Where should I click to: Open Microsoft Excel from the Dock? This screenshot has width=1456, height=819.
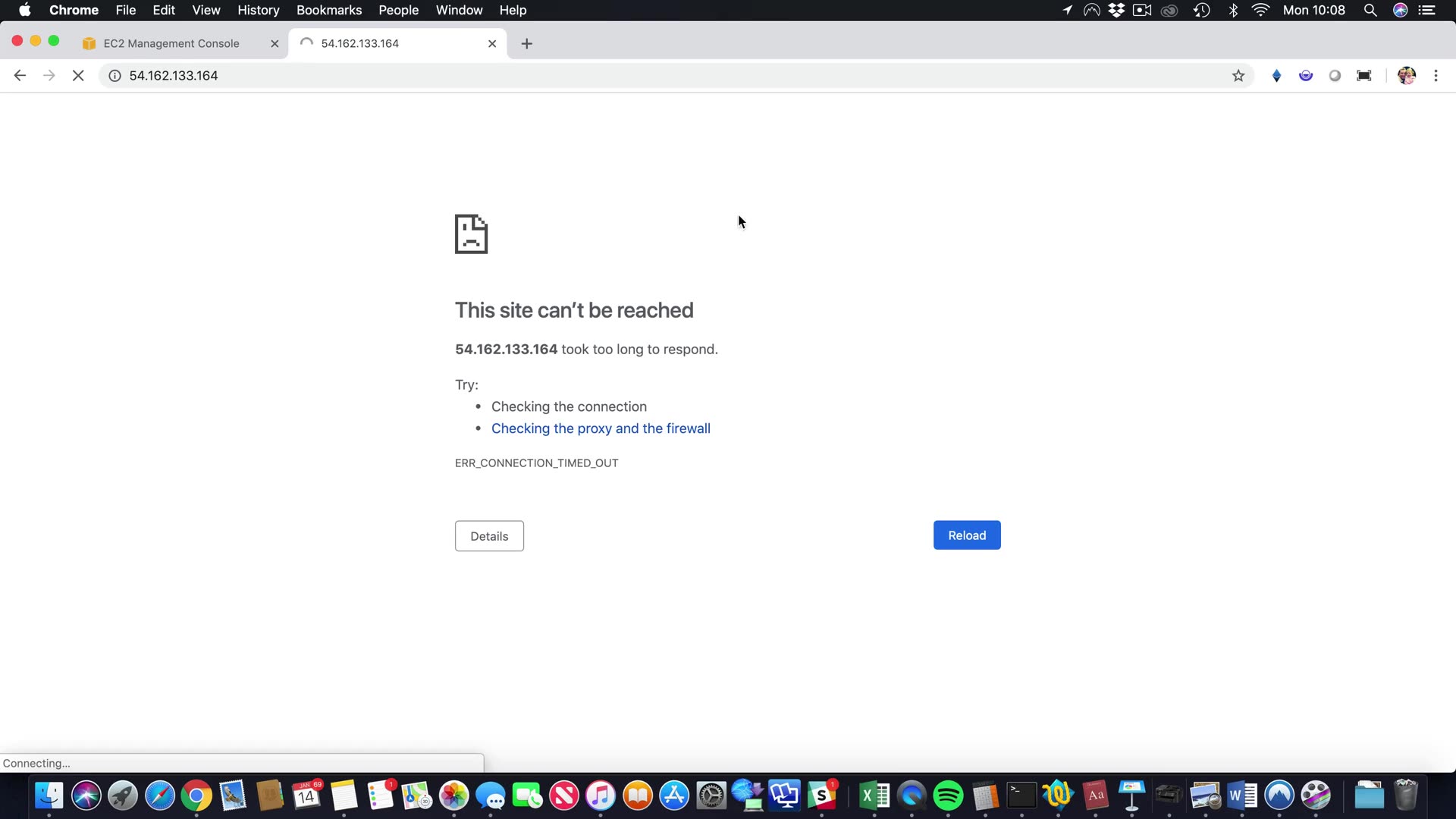point(874,795)
